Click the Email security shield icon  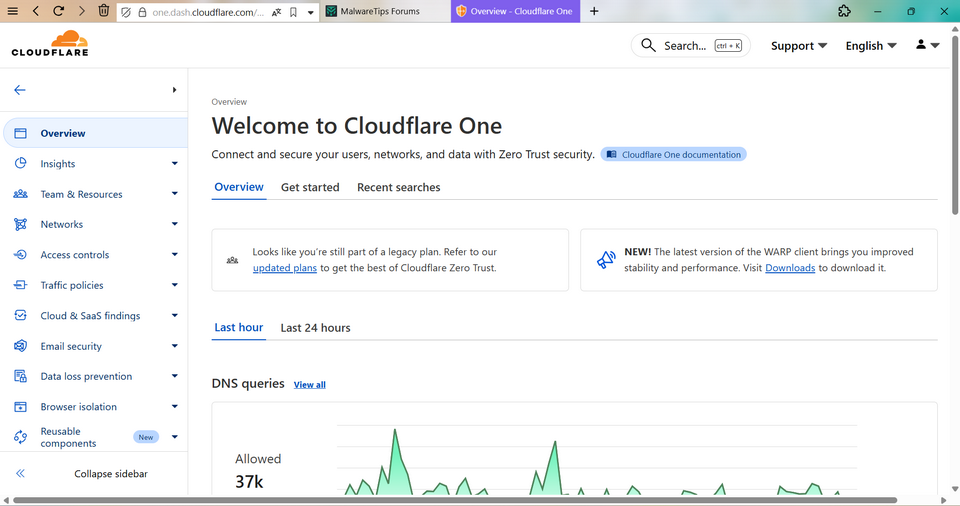(x=20, y=346)
